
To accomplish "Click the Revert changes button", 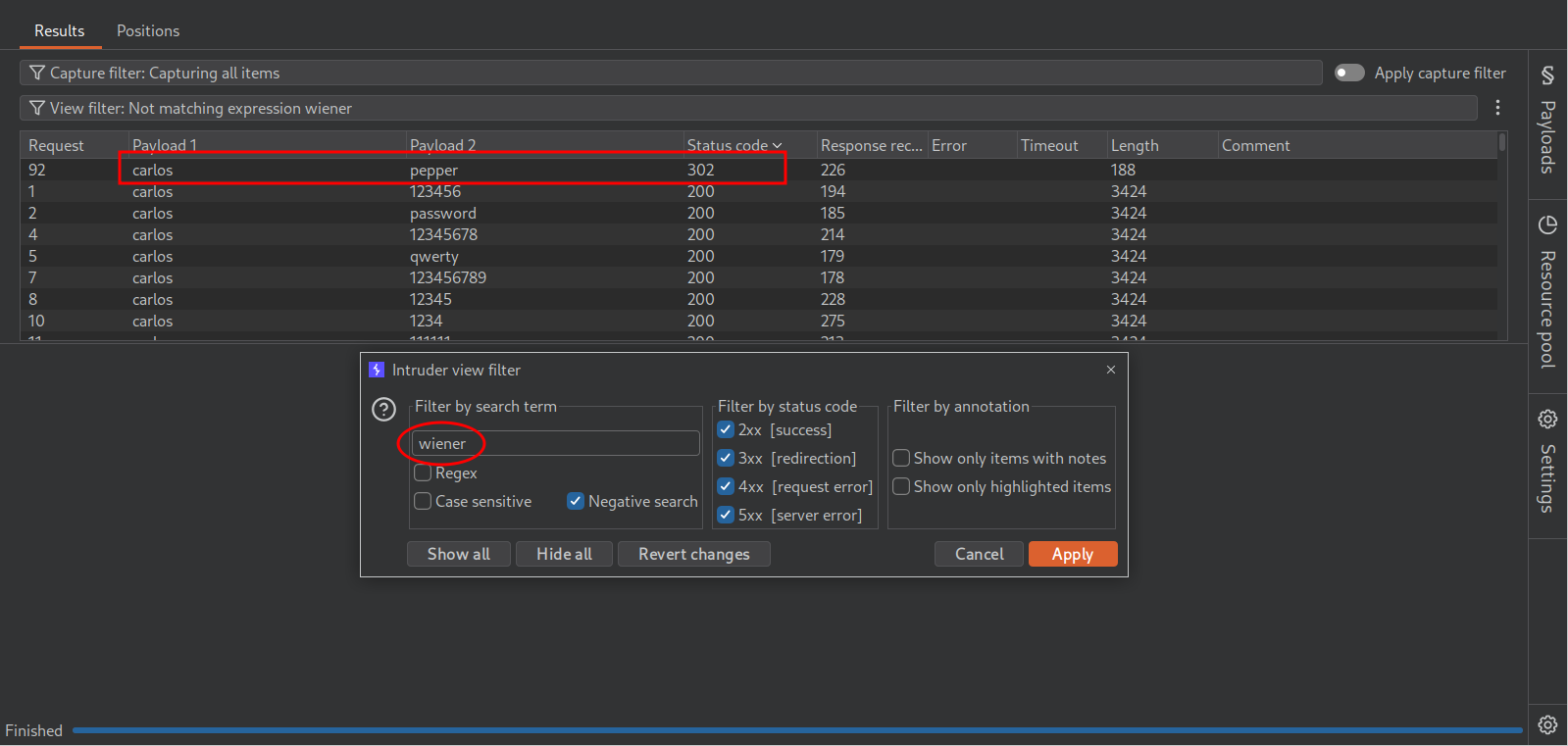I will point(693,555).
